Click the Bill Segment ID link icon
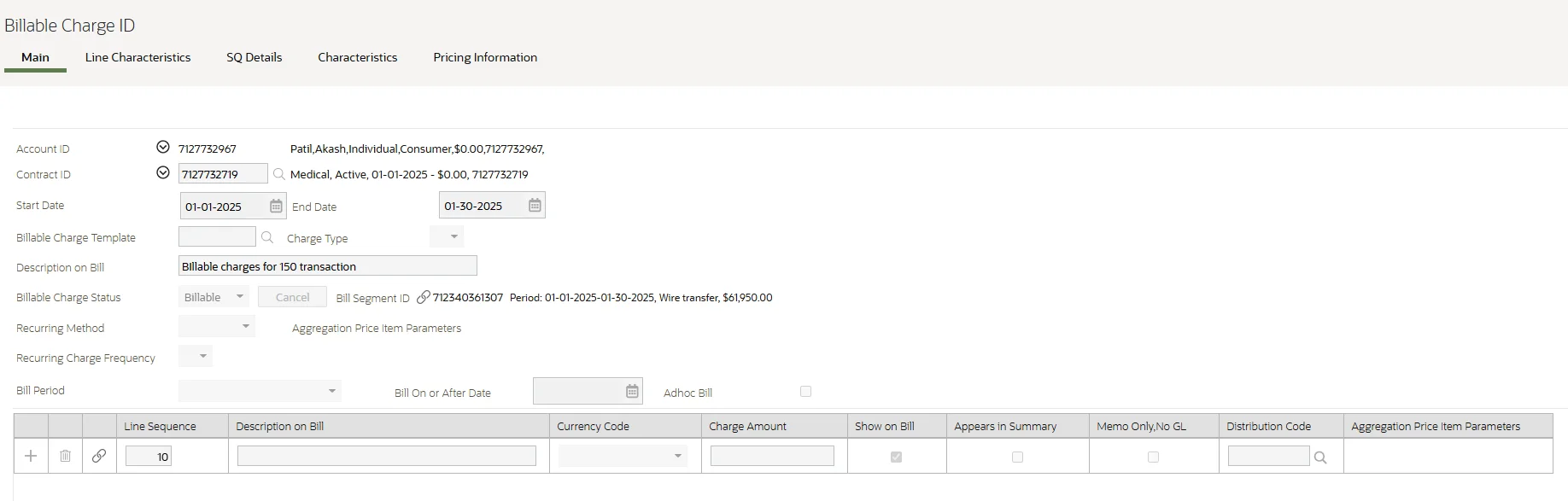This screenshot has width=1568, height=501. click(423, 297)
